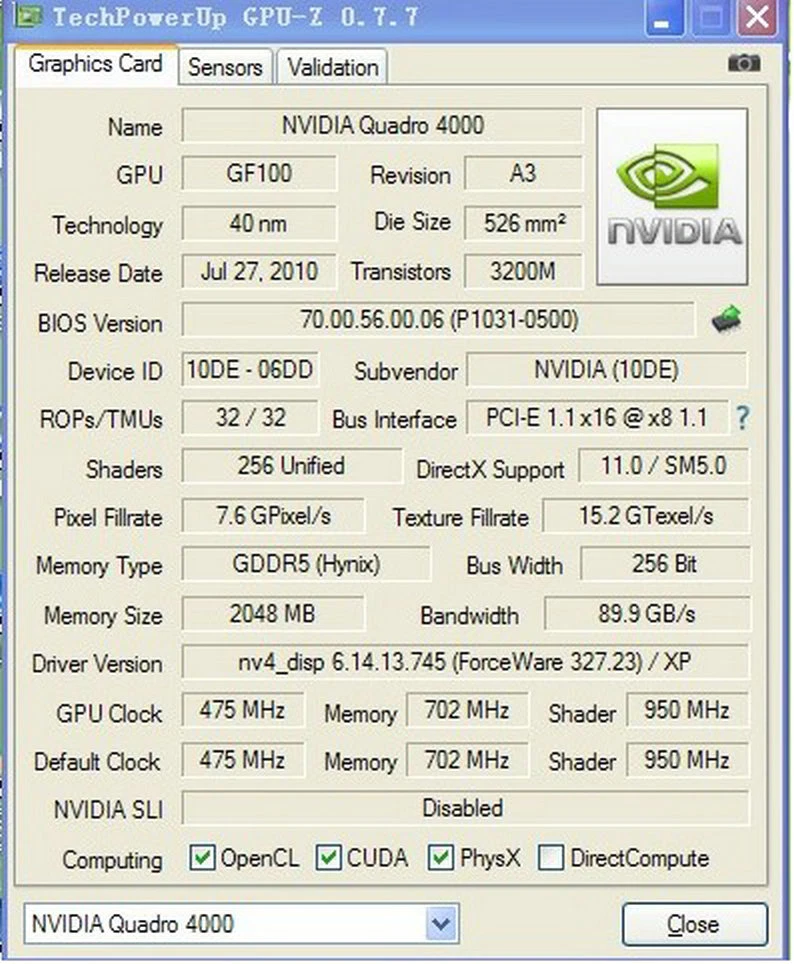The image size is (794, 964).
Task: Toggle the PhysX checkbox
Action: 440,857
